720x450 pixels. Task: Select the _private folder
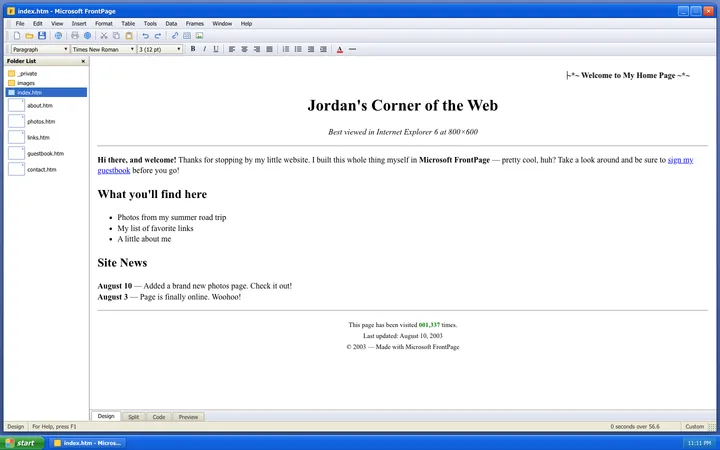click(x=22, y=73)
